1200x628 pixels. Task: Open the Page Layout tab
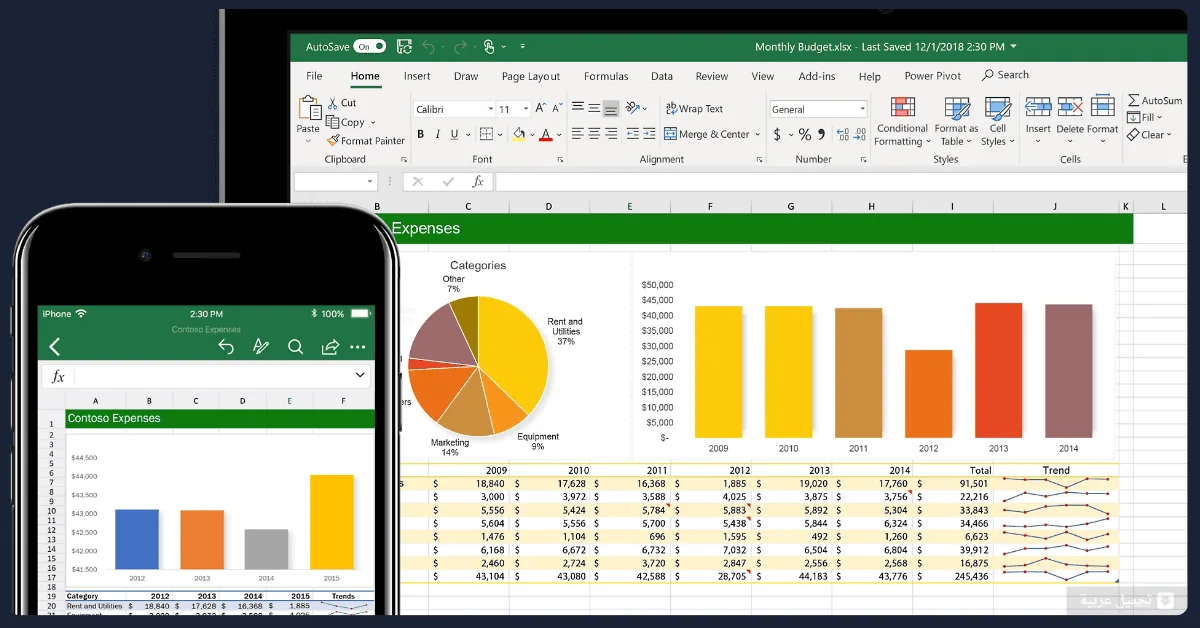click(531, 76)
